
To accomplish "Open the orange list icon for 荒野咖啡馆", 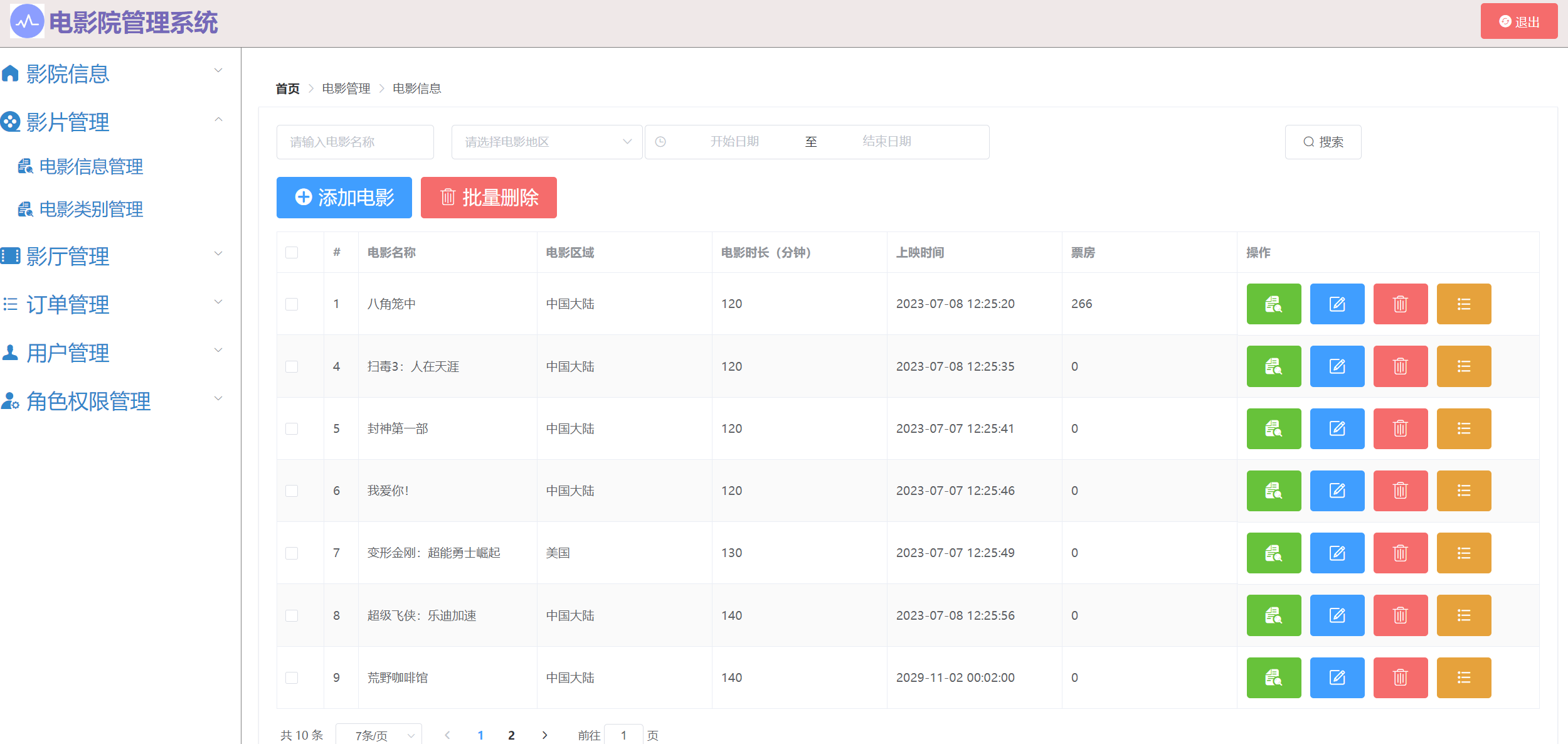I will [x=1464, y=678].
